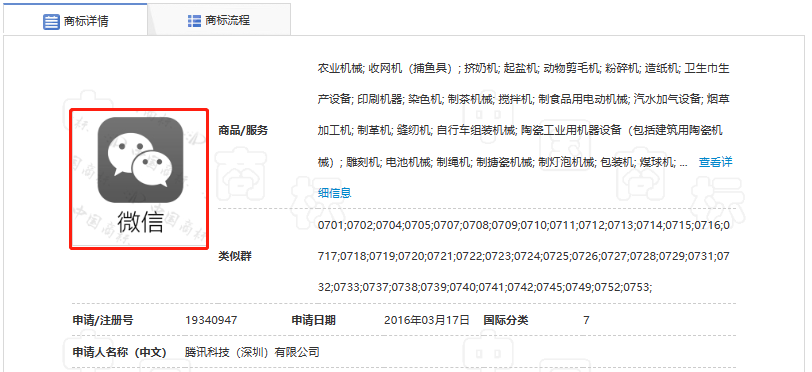812x372 pixels.
Task: Click the goods line starting 农业机械
Action: [524, 68]
